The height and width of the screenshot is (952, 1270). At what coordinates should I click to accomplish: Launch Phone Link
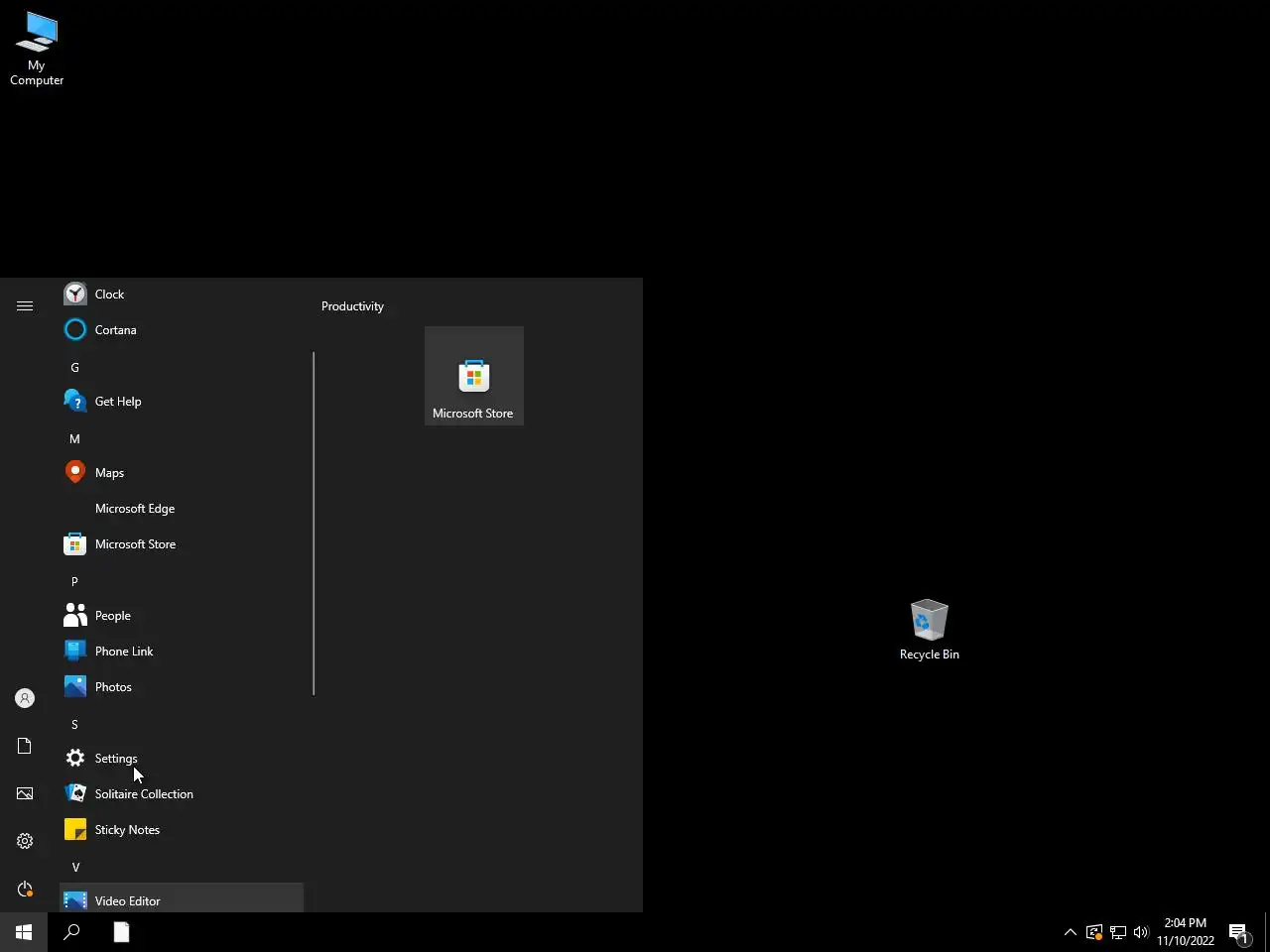pos(182,652)
